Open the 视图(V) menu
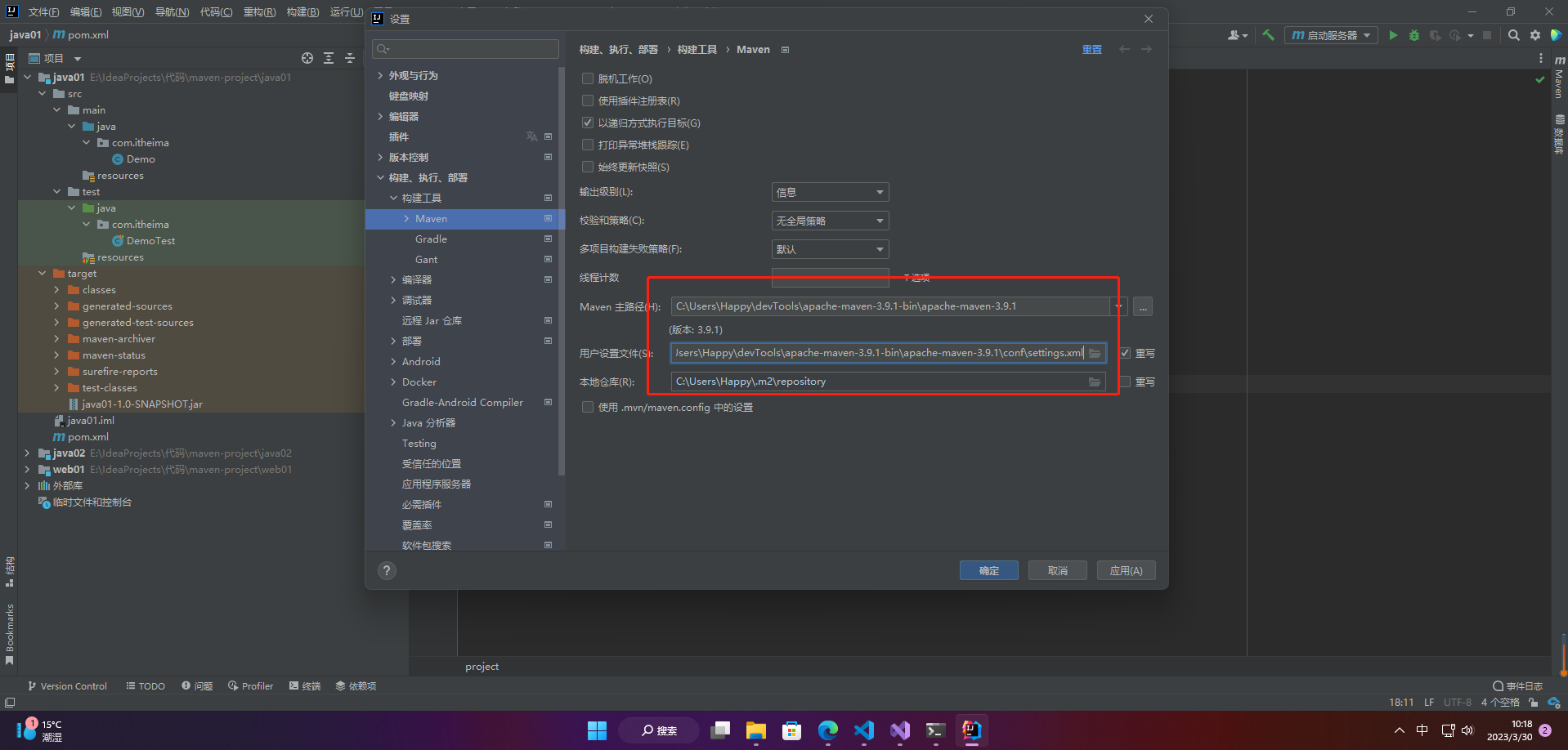The width and height of the screenshot is (1568, 750). click(x=128, y=12)
